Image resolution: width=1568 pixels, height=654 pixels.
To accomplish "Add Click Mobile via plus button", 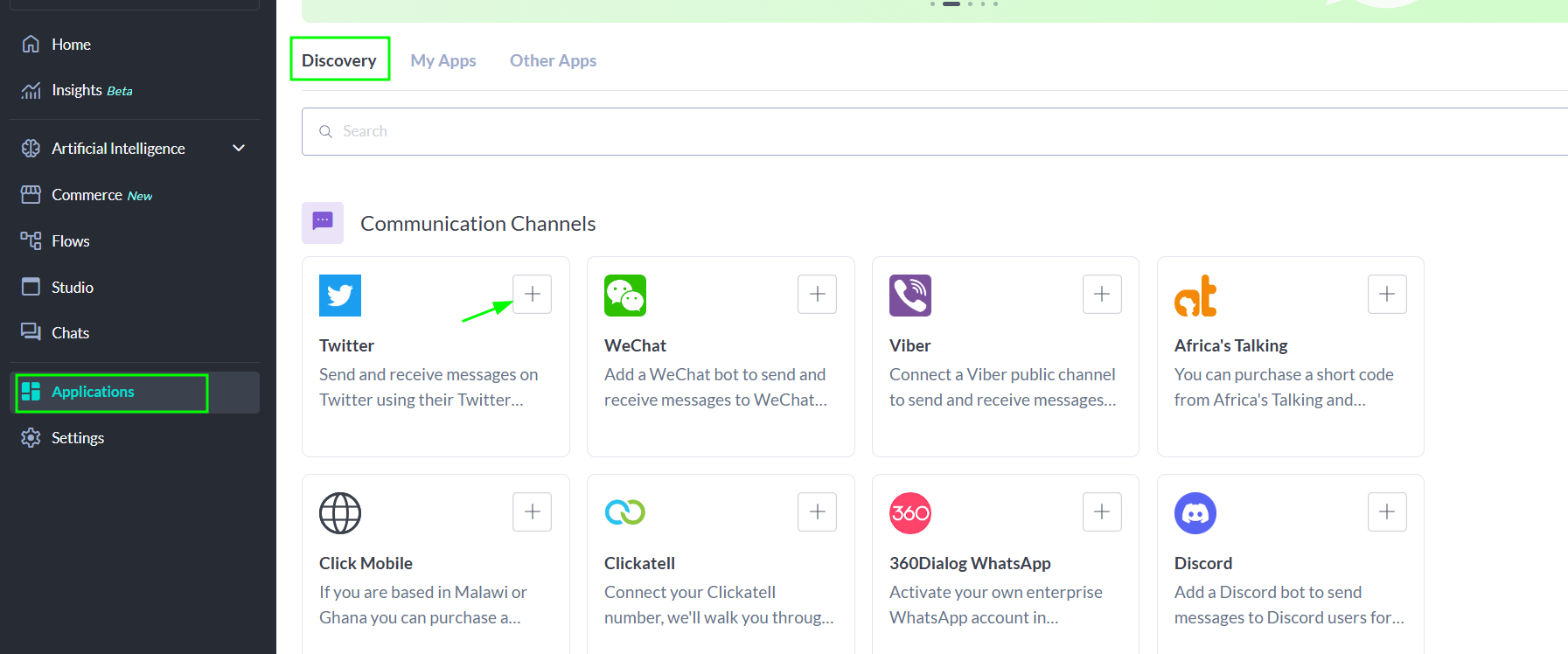I will 532,511.
